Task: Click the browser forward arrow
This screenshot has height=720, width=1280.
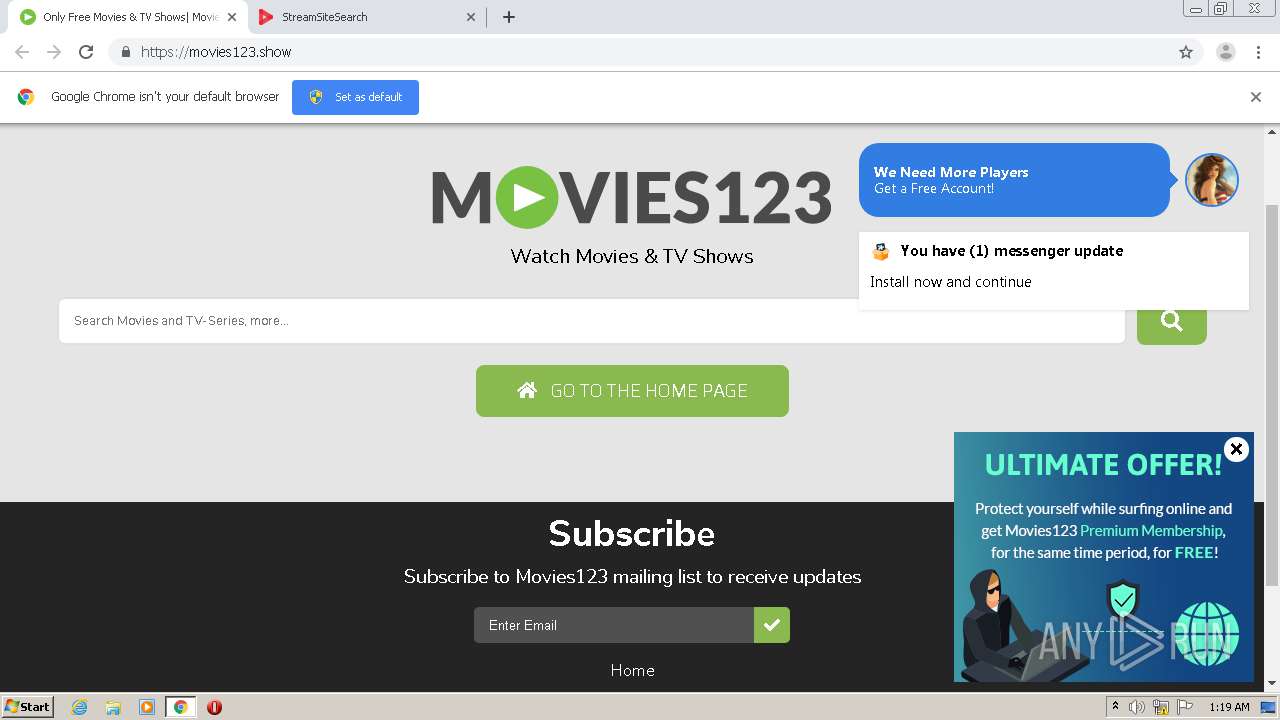Action: pyautogui.click(x=54, y=52)
